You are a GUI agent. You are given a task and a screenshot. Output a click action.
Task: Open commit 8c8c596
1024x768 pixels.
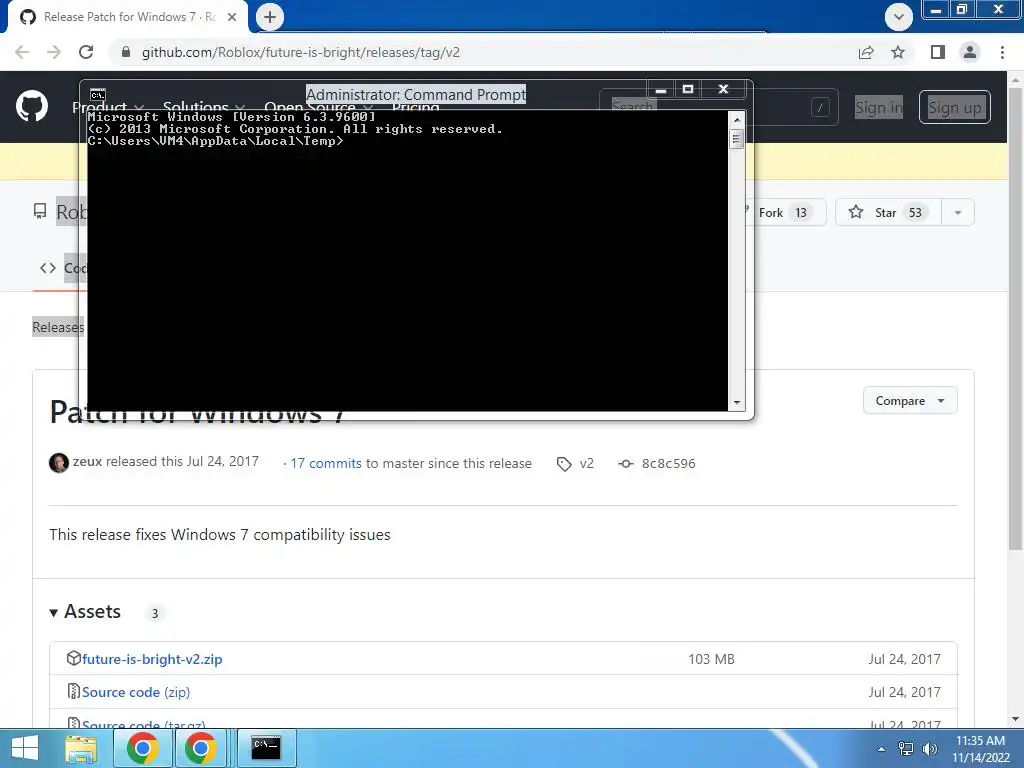click(x=669, y=464)
